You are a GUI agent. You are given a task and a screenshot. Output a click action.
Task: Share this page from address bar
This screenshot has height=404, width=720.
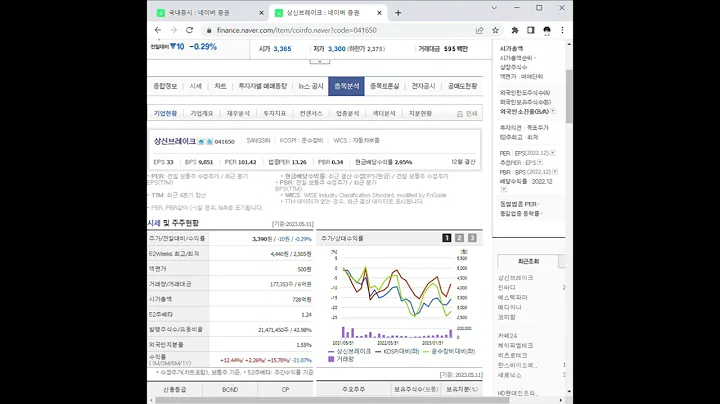pyautogui.click(x=479, y=30)
